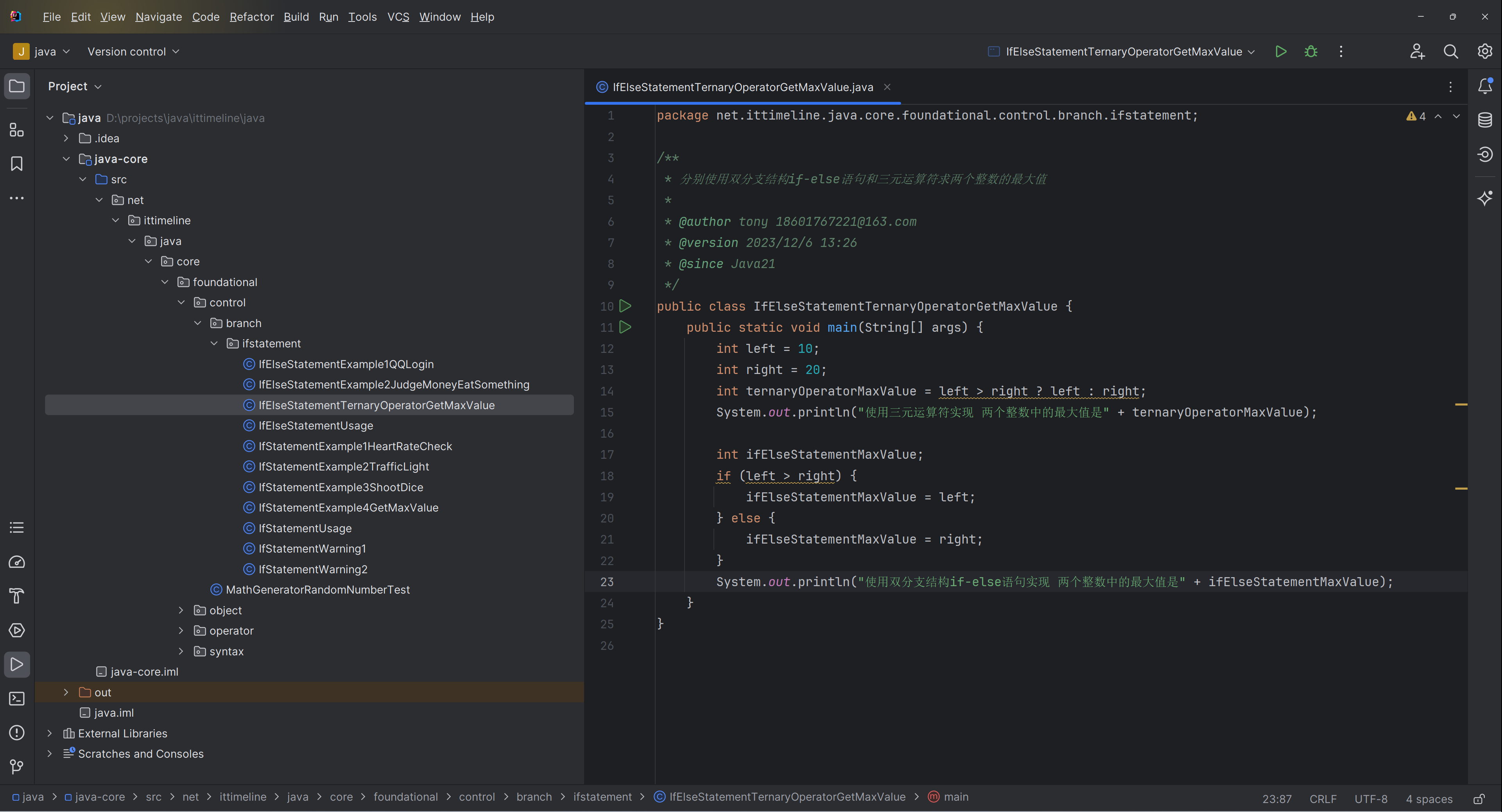The height and width of the screenshot is (812, 1502).
Task: Open the Profiler tool window
Action: click(x=17, y=562)
